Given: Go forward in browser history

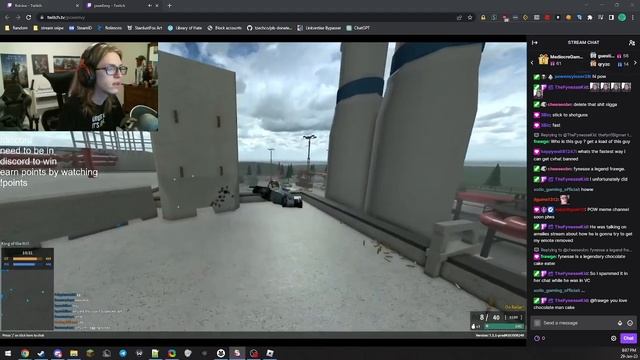Looking at the screenshot, I should 18,18.
